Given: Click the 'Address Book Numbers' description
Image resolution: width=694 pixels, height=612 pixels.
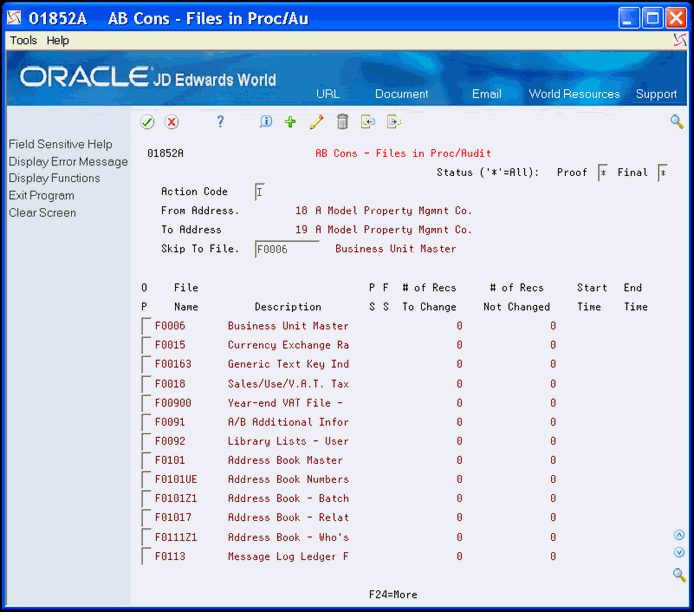Looking at the screenshot, I should [x=288, y=479].
